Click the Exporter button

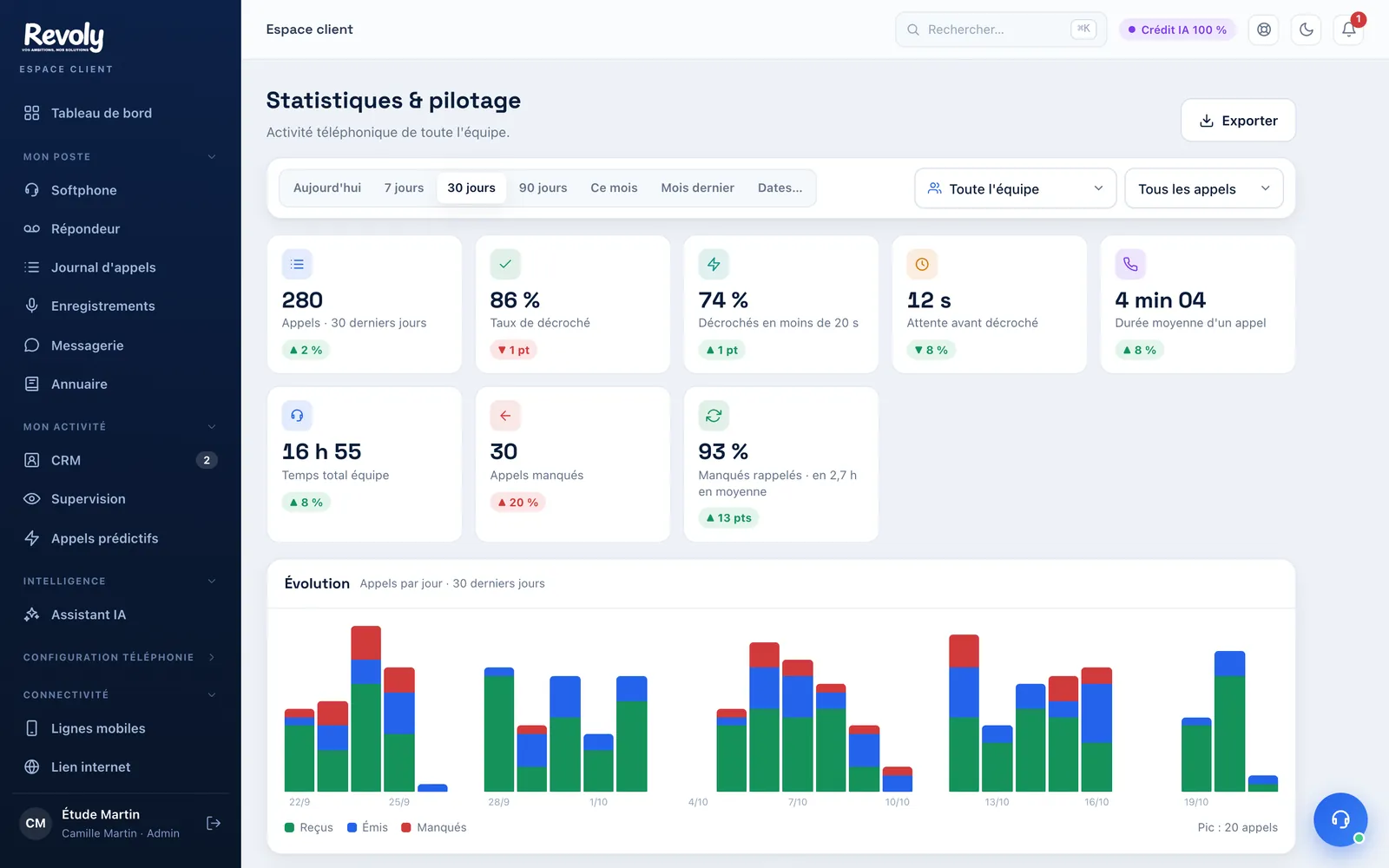(1238, 121)
